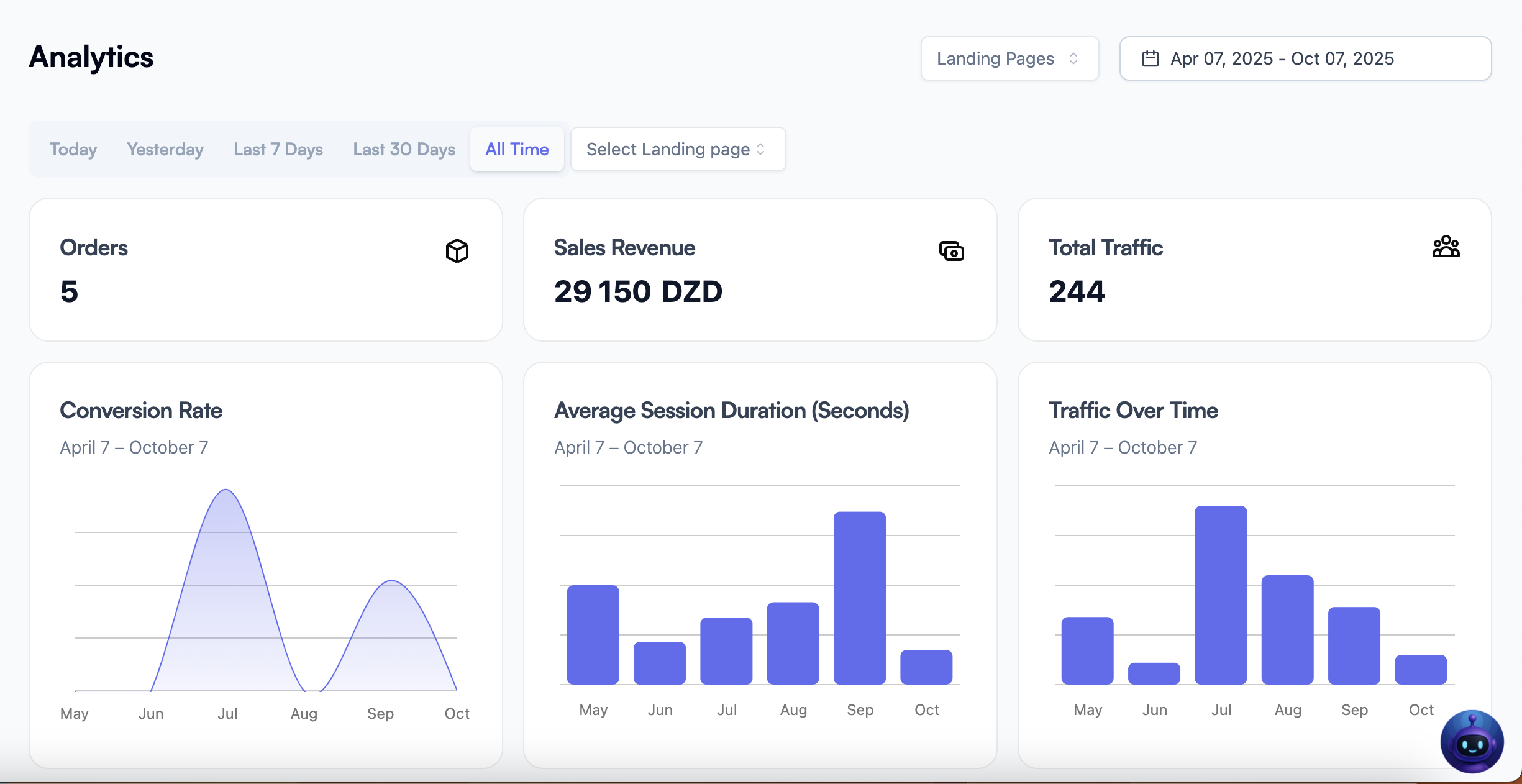Click the Sales Revenue cash icon
Image resolution: width=1522 pixels, height=784 pixels.
click(x=951, y=251)
